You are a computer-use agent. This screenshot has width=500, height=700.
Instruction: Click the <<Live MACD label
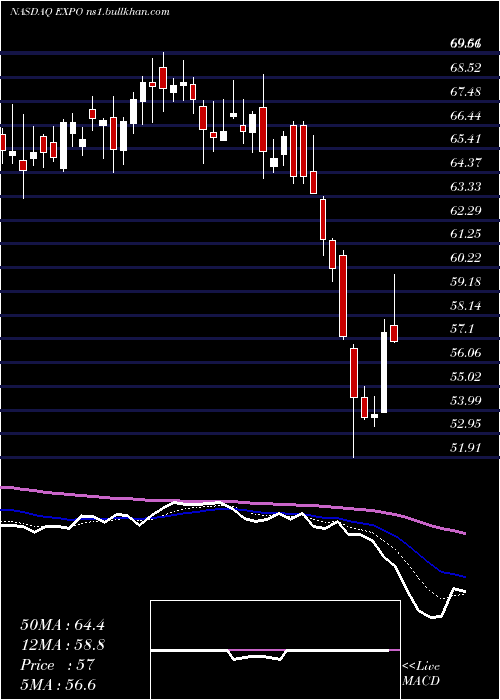click(x=421, y=674)
